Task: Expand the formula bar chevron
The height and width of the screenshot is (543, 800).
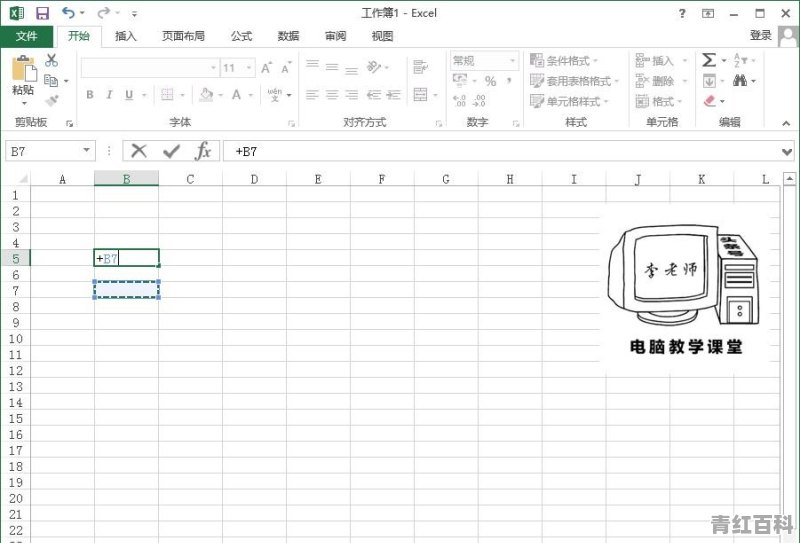Action: tap(787, 152)
